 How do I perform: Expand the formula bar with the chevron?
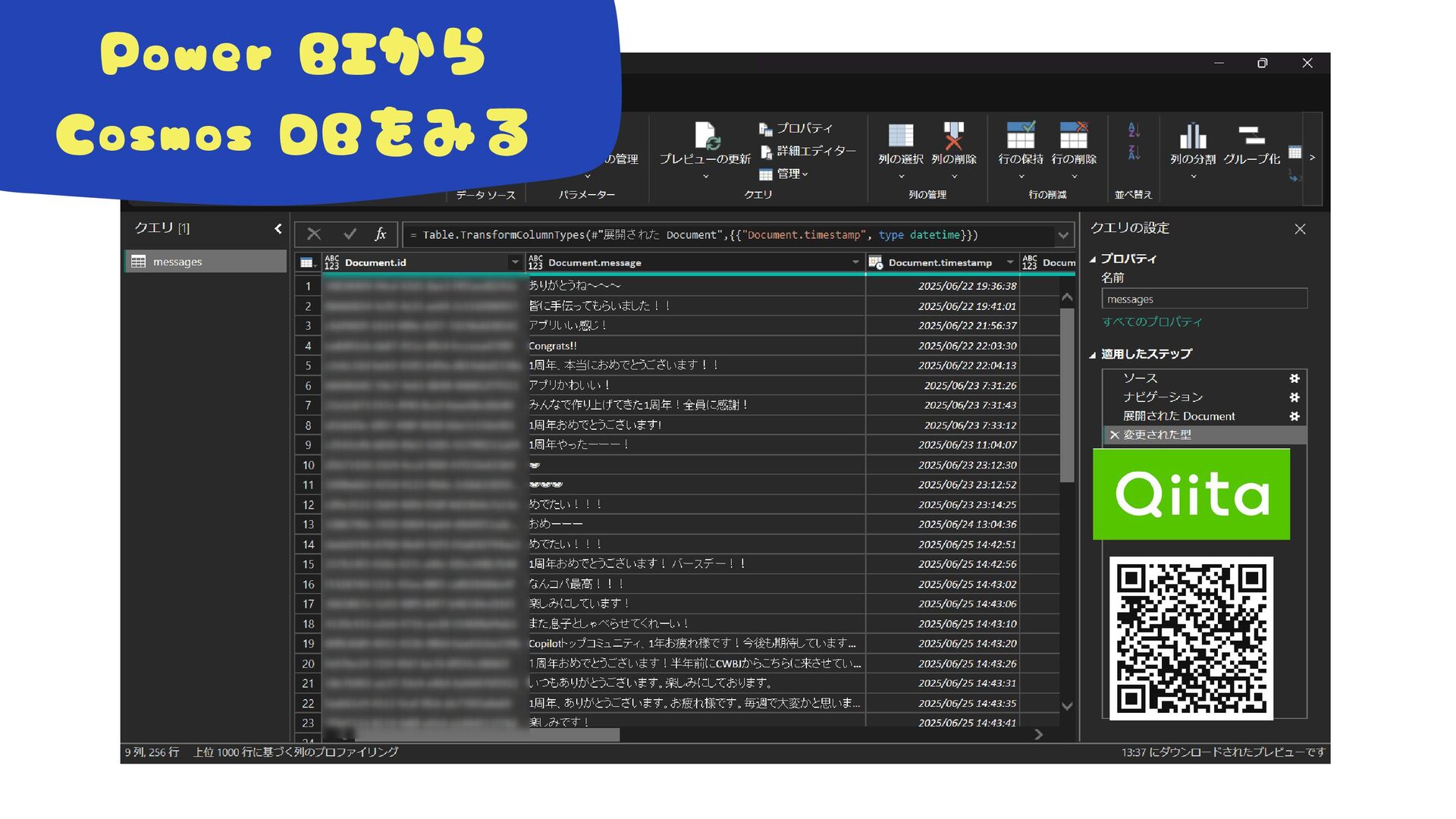[x=1063, y=235]
